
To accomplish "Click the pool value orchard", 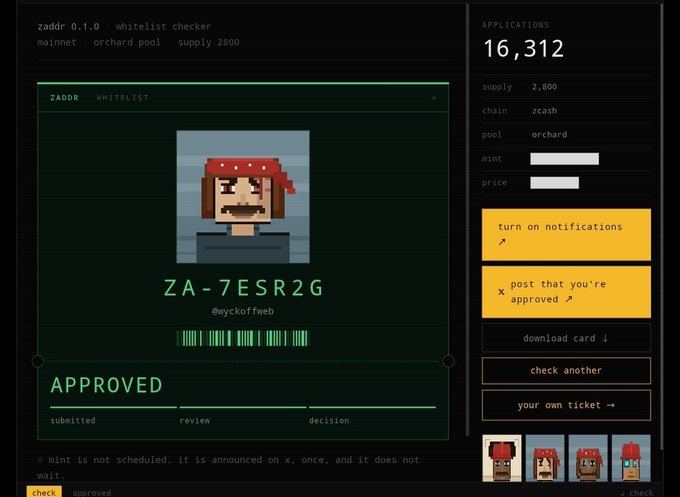I will pyautogui.click(x=549, y=134).
